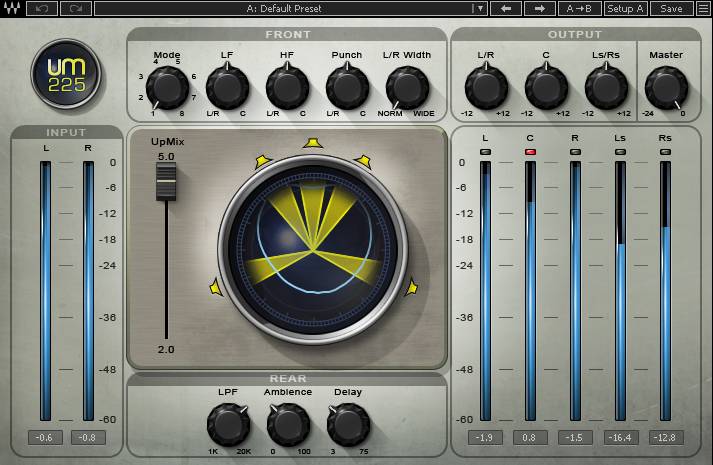The width and height of the screenshot is (713, 465).
Task: Load the previous preset arrow
Action: point(506,8)
